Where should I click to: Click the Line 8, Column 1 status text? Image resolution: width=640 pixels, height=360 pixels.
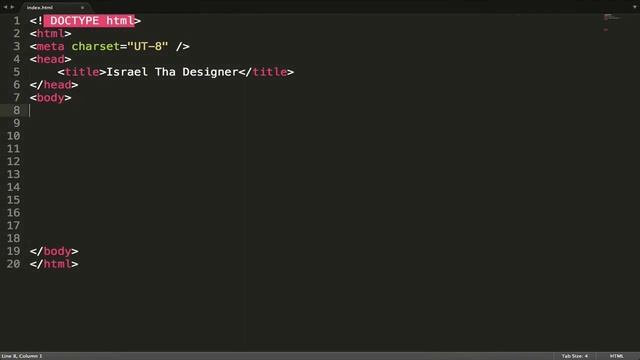click(22, 356)
